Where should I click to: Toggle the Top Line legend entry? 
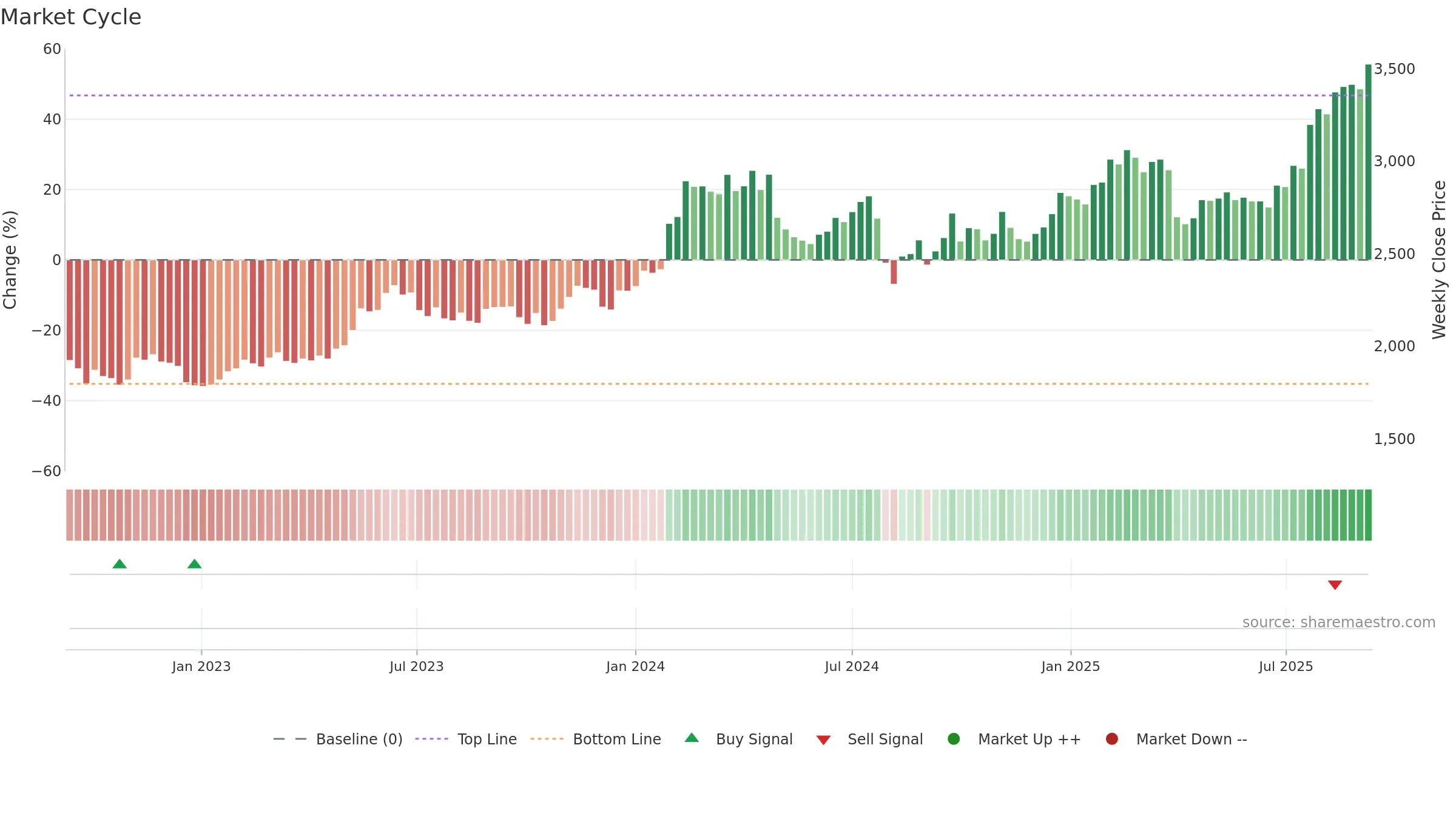(x=466, y=739)
